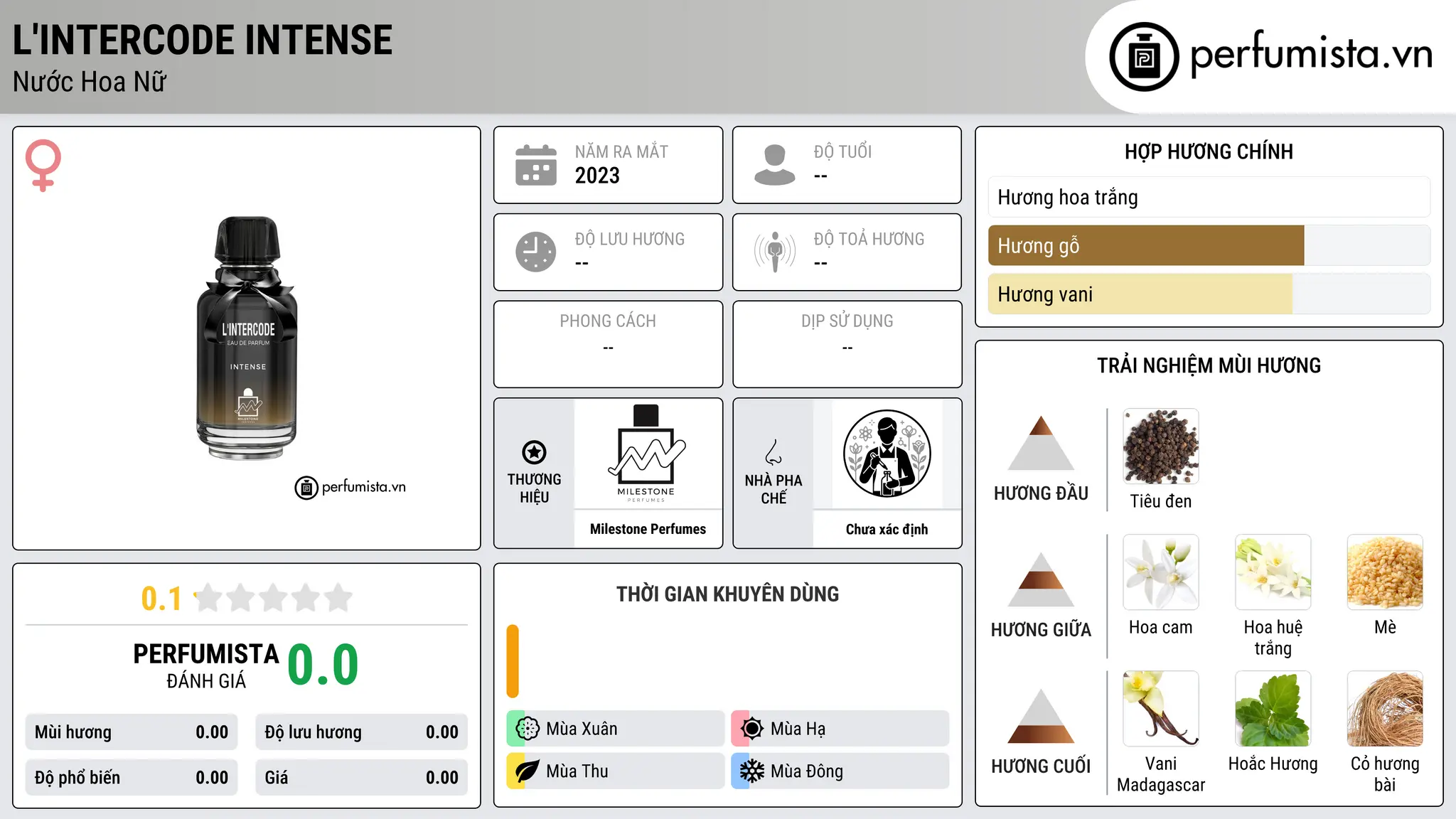Viewport: 1456px width, 819px height.
Task: Click the Milestone Perfumes brand name
Action: click(648, 529)
